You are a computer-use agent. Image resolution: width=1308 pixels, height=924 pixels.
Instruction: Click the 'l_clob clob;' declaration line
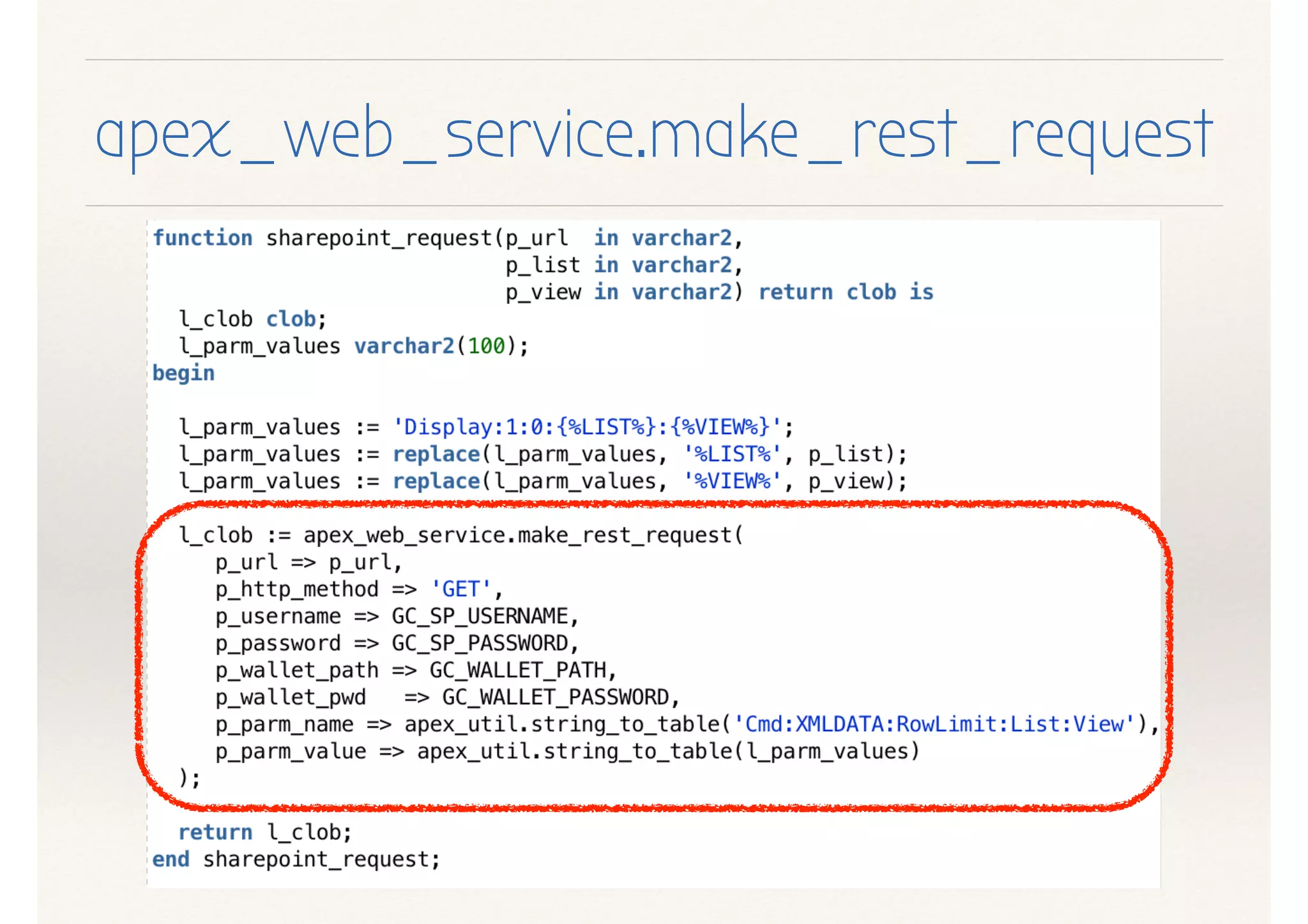(x=252, y=319)
